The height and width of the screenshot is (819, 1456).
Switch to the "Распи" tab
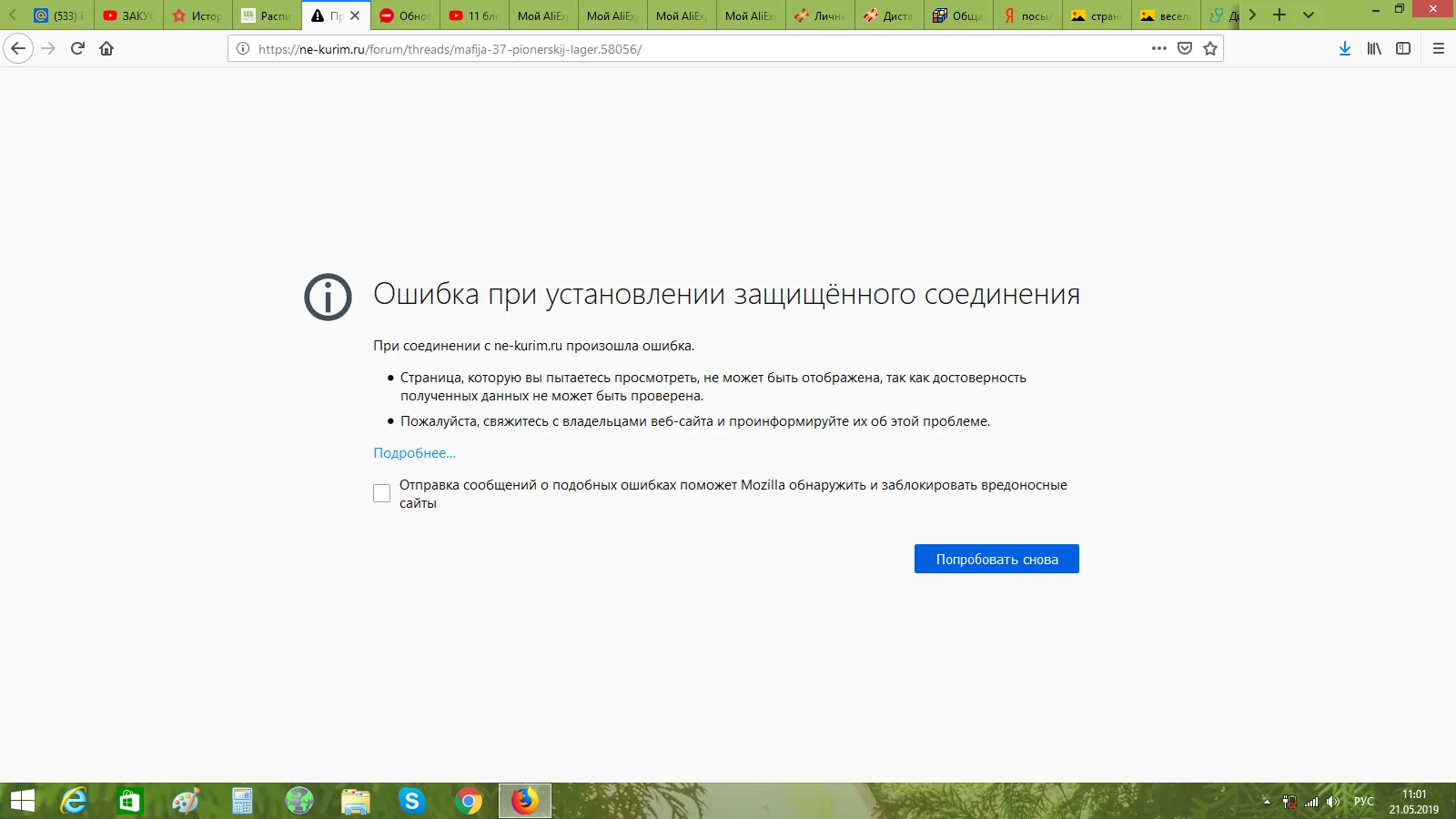267,15
